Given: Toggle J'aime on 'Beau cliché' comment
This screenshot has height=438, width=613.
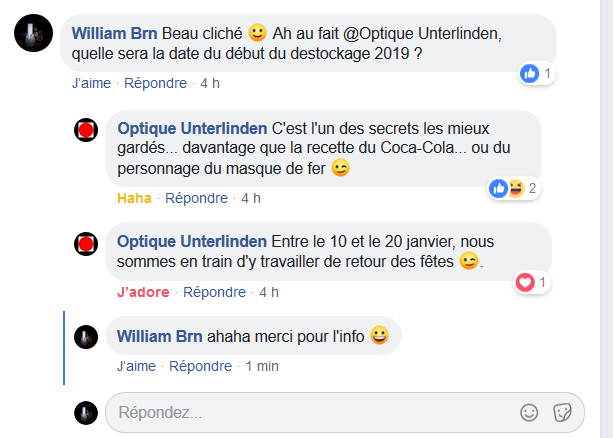Looking at the screenshot, I should [93, 84].
